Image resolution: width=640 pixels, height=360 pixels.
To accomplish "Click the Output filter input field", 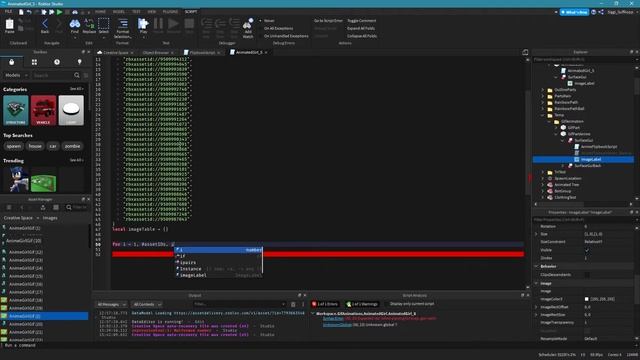I will point(239,304).
